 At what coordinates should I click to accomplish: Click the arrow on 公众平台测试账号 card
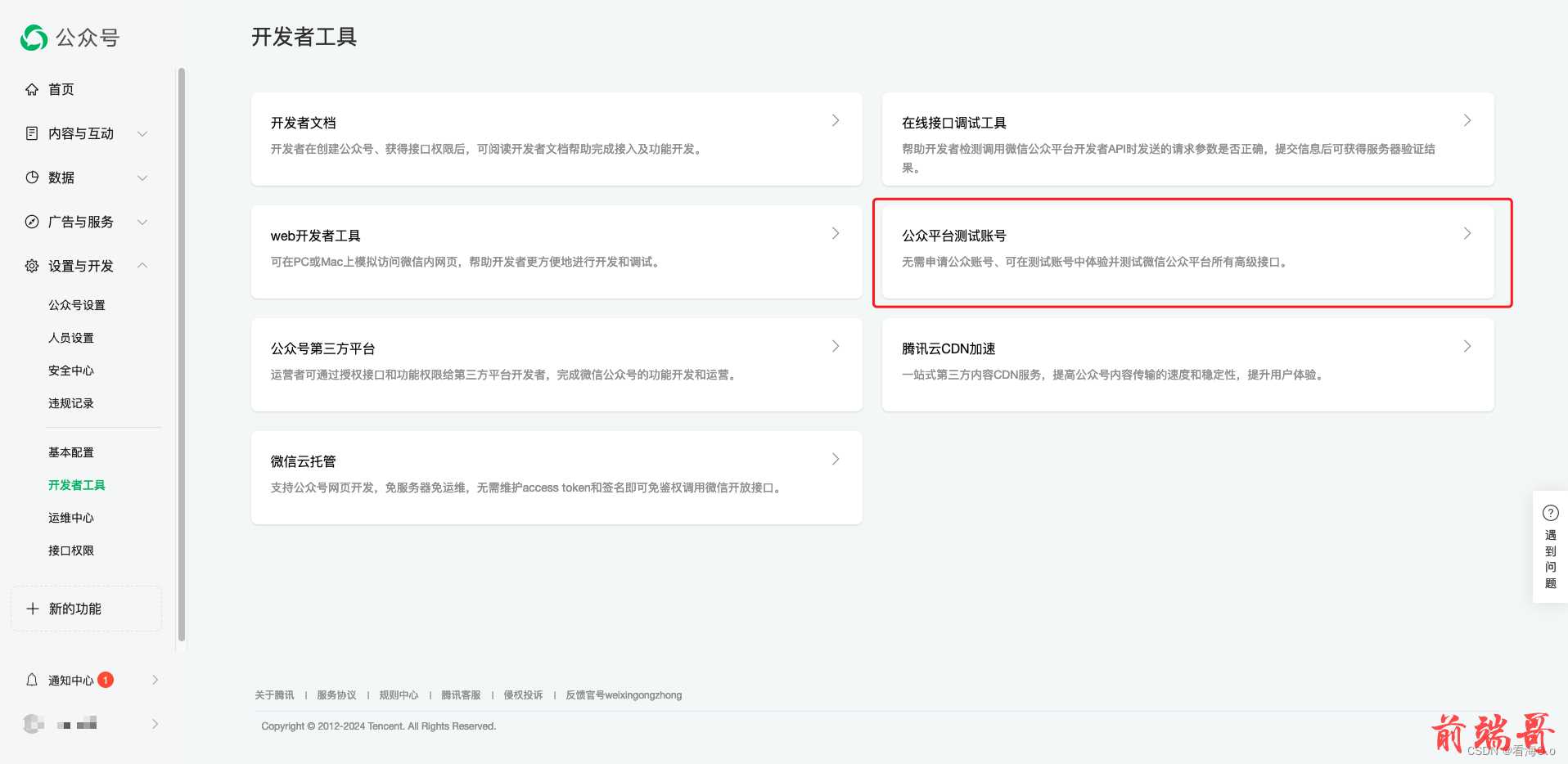(x=1467, y=233)
